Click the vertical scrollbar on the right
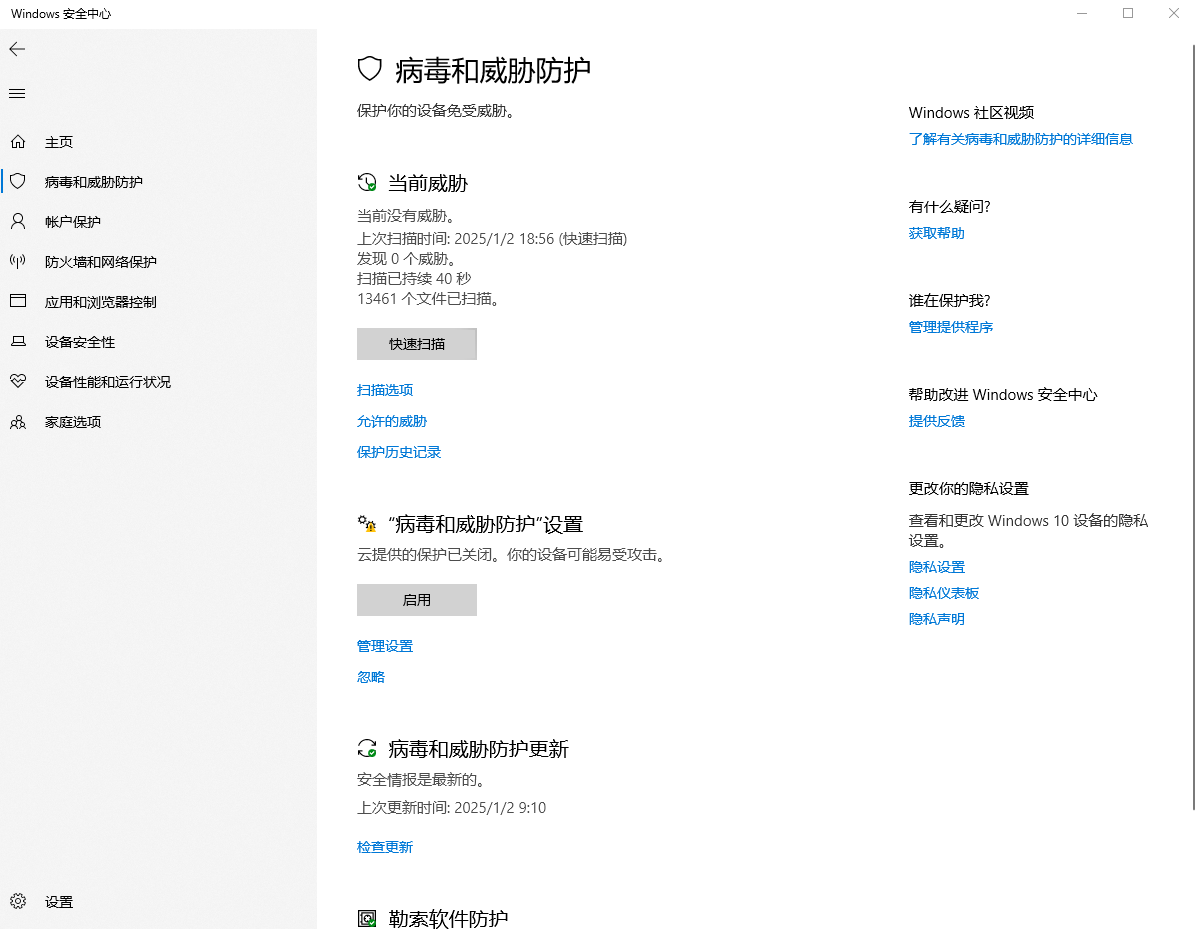The height and width of the screenshot is (929, 1197). 1193,427
